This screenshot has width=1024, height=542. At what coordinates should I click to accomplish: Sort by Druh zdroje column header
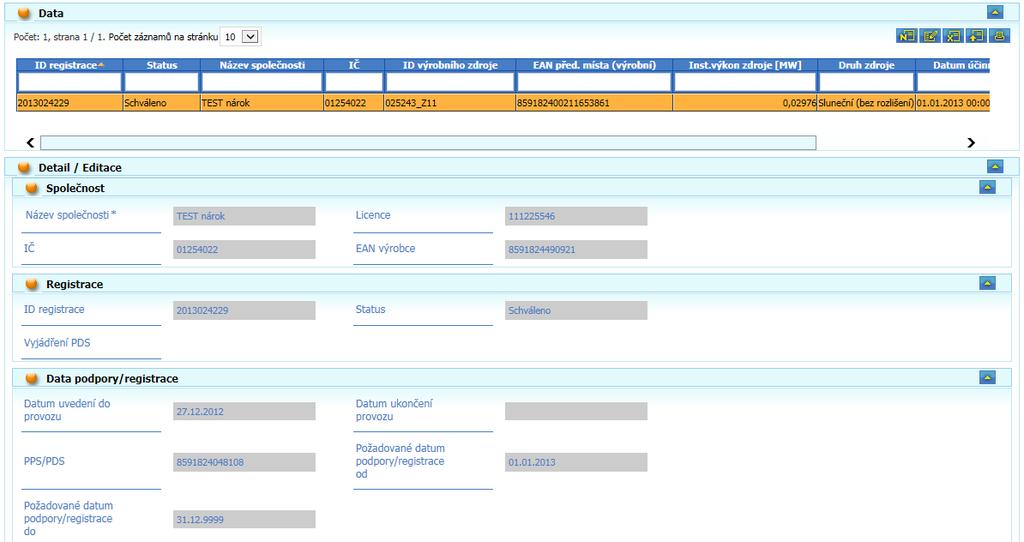[867, 65]
